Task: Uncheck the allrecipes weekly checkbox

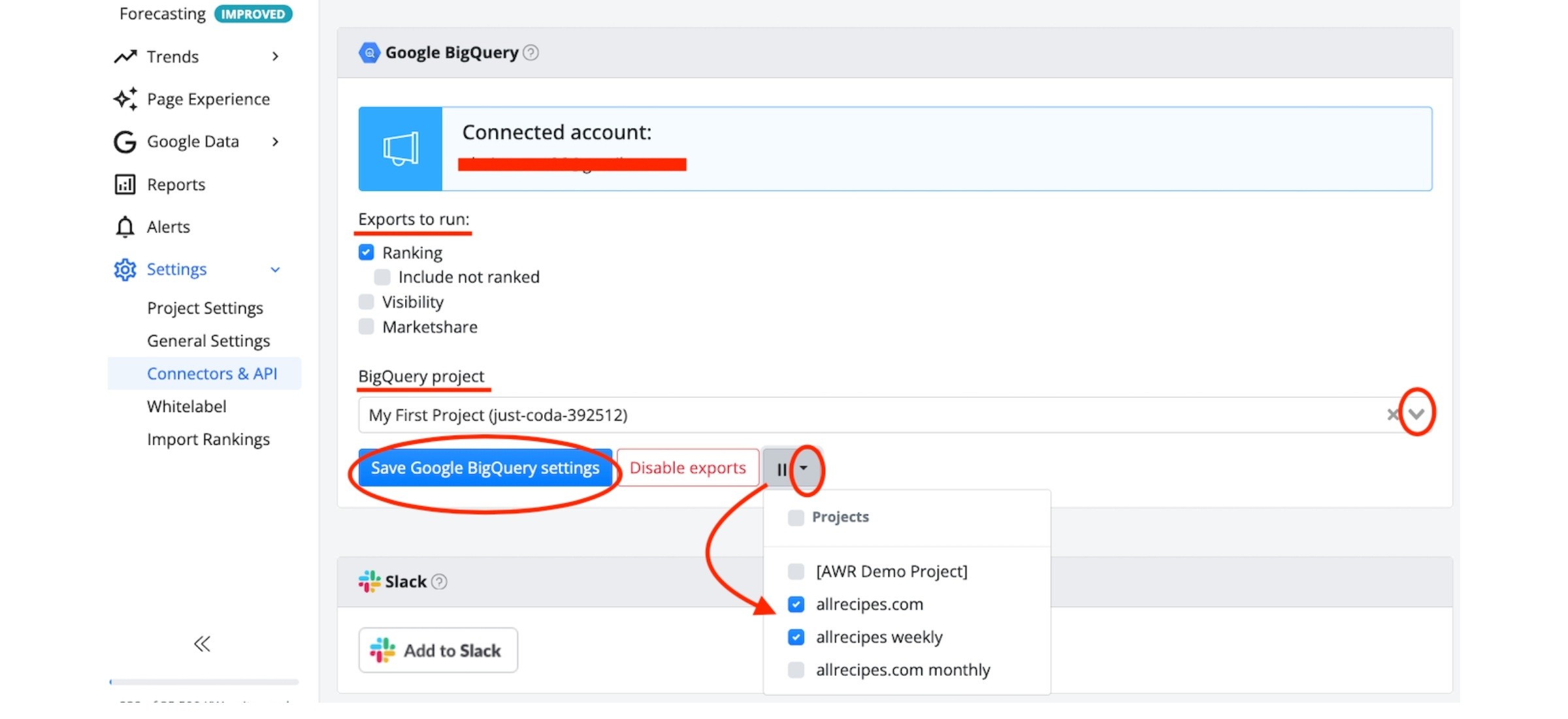Action: point(796,637)
